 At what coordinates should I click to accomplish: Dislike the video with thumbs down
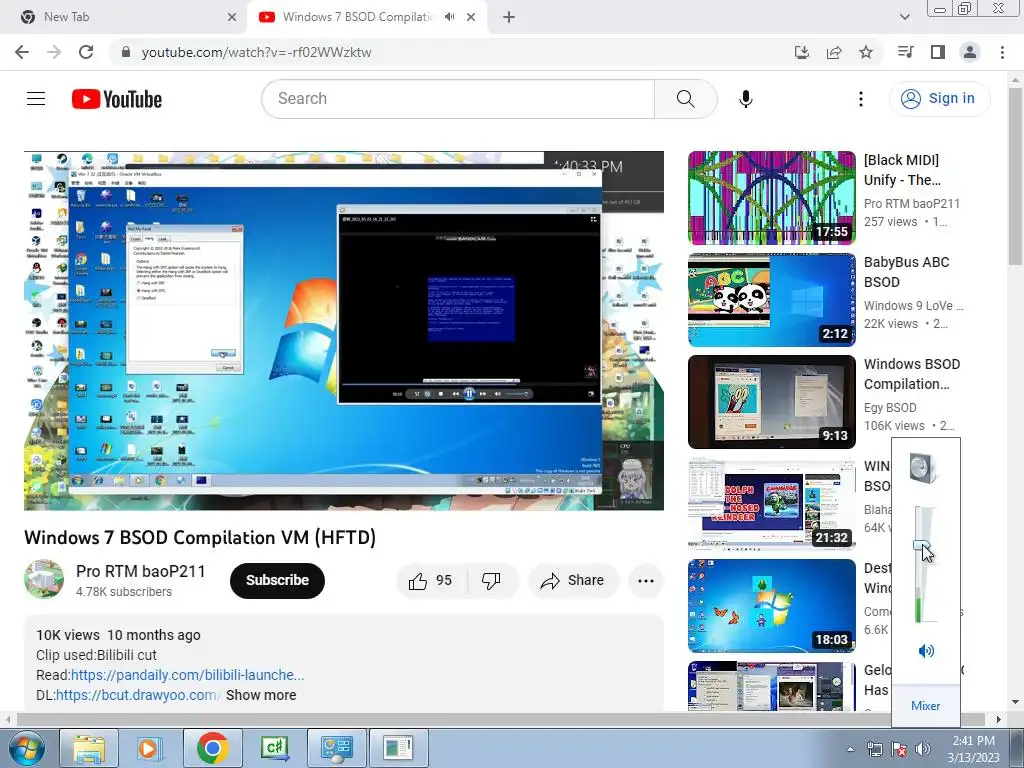(491, 581)
